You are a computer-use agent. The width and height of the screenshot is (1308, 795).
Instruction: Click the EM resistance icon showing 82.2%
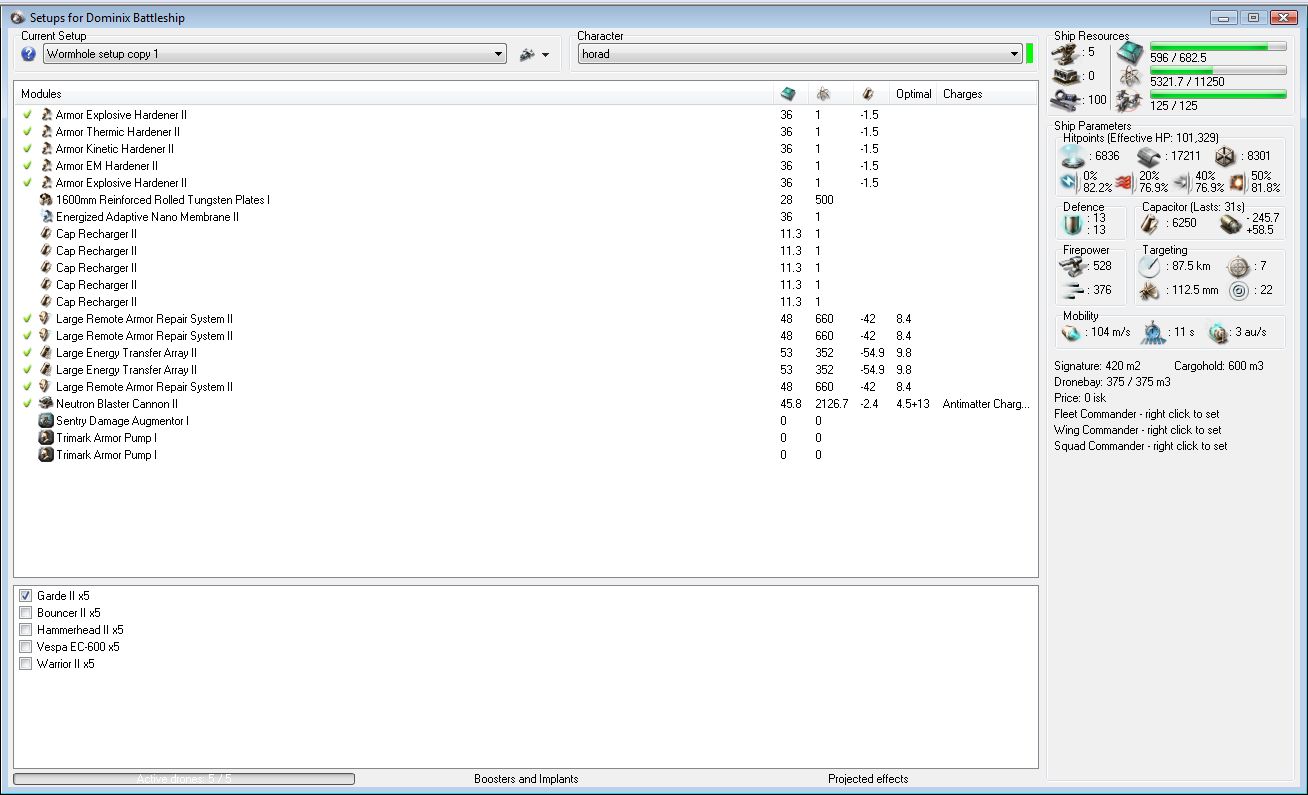(1068, 182)
